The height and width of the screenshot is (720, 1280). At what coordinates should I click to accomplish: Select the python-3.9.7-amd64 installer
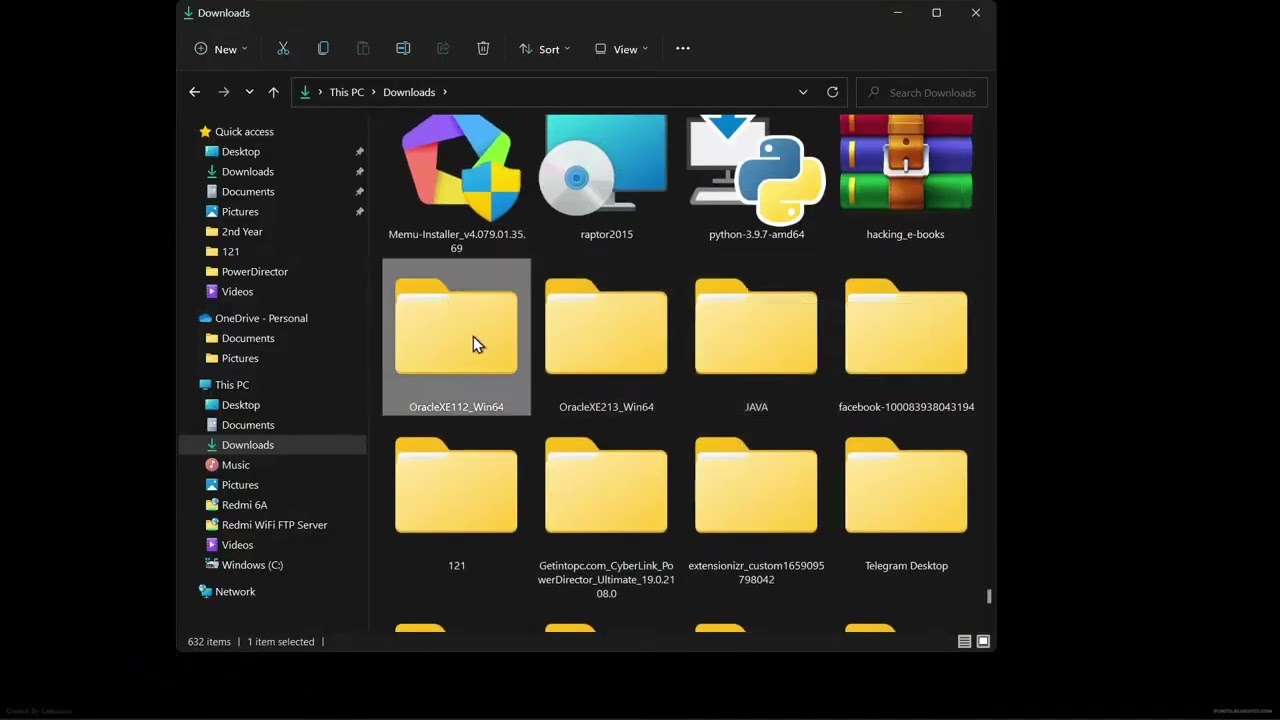[757, 178]
